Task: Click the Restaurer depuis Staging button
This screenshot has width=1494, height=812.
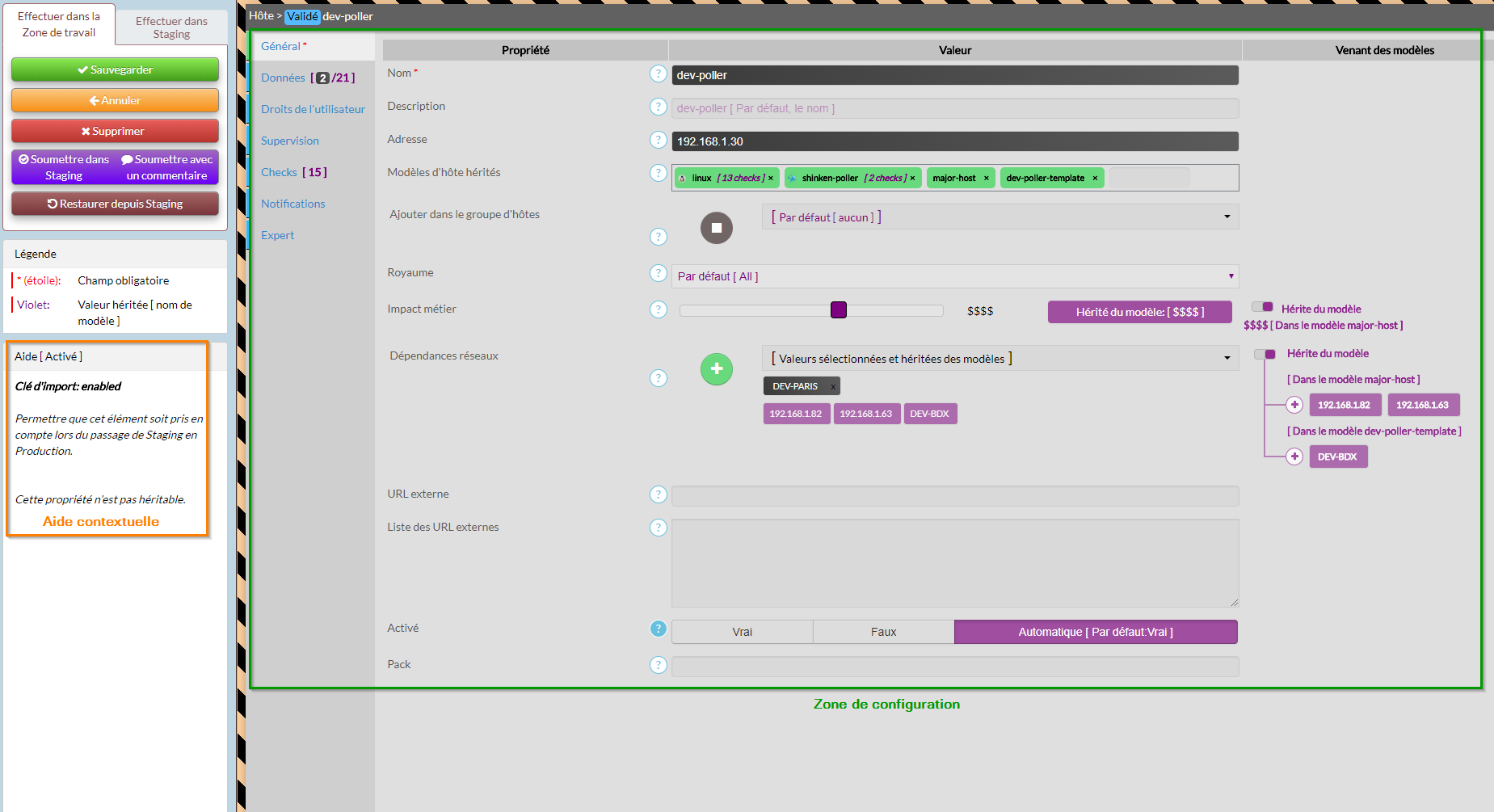Action: click(x=115, y=204)
